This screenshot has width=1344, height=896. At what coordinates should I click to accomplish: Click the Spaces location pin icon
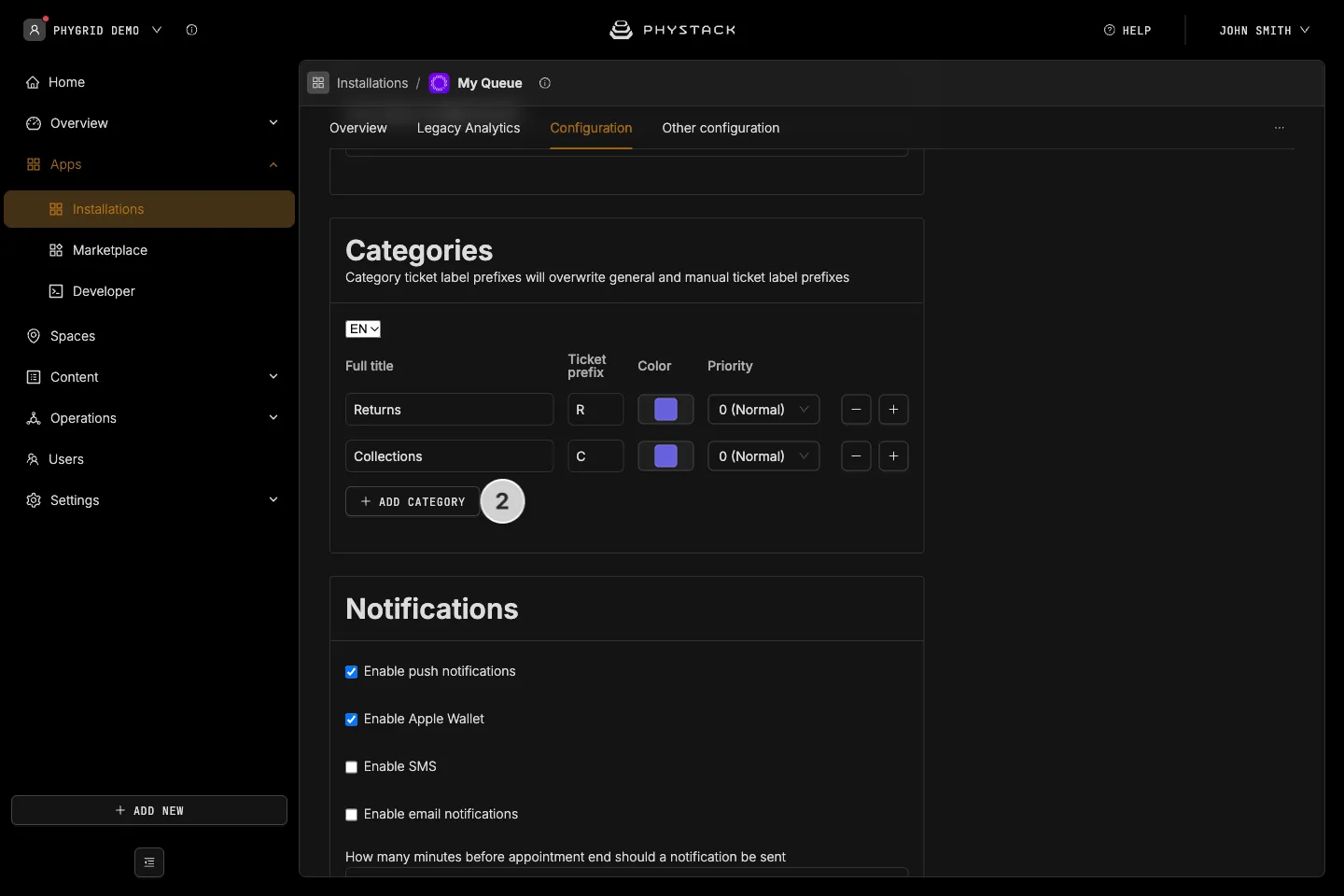pyautogui.click(x=34, y=336)
